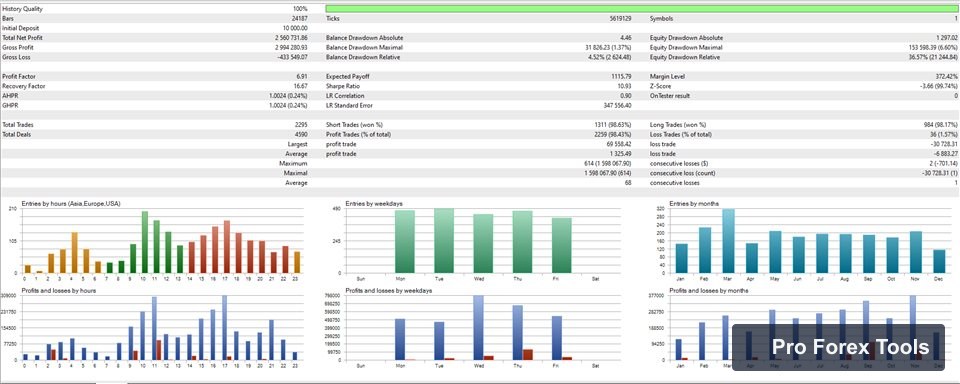The image size is (960, 384).
Task: Click Thu red loss bar in weekdays chart
Action: coord(528,355)
